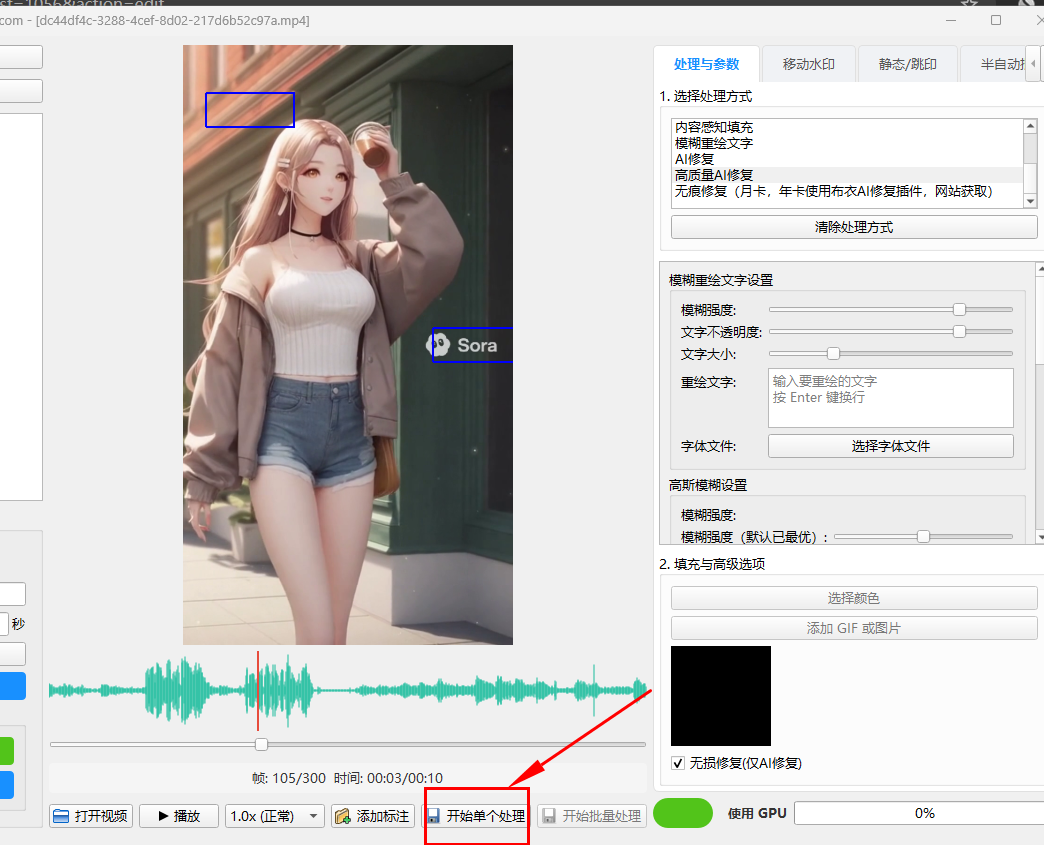
Task: Click the 重绘文字 text input box
Action: (890, 397)
